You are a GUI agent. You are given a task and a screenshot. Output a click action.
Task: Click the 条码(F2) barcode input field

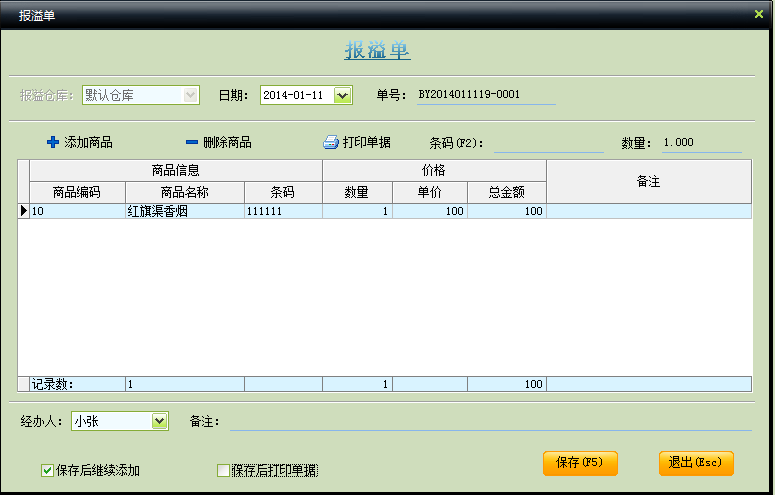click(549, 143)
